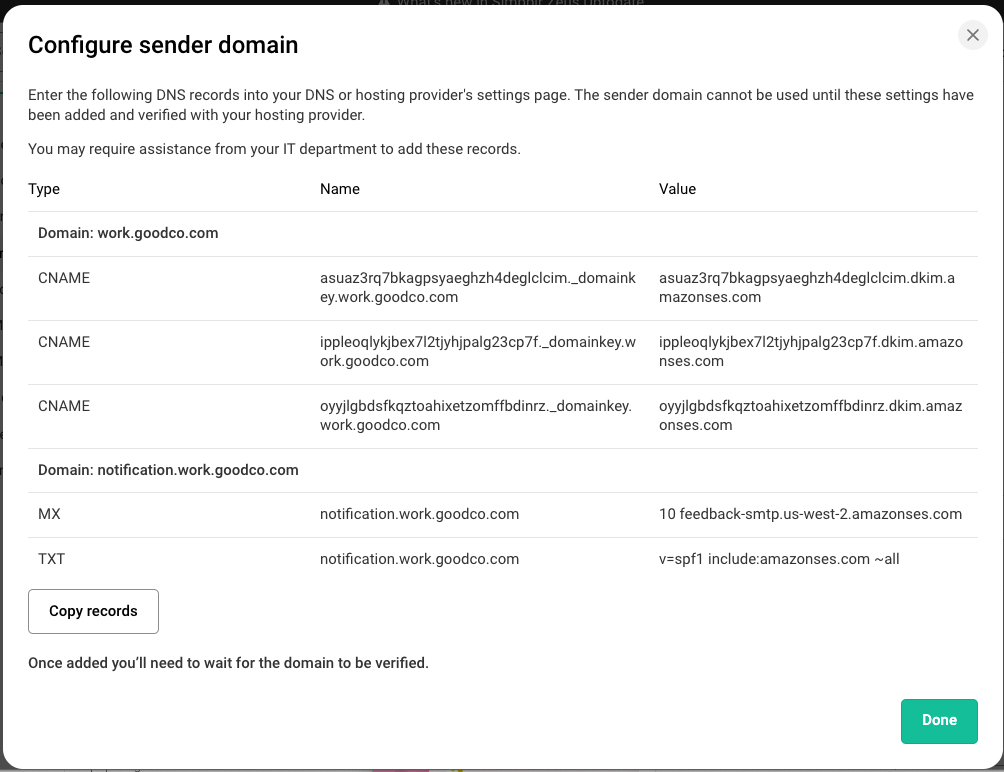
Task: Select the first CNAME name starting with asuaz3rq7
Action: point(480,287)
